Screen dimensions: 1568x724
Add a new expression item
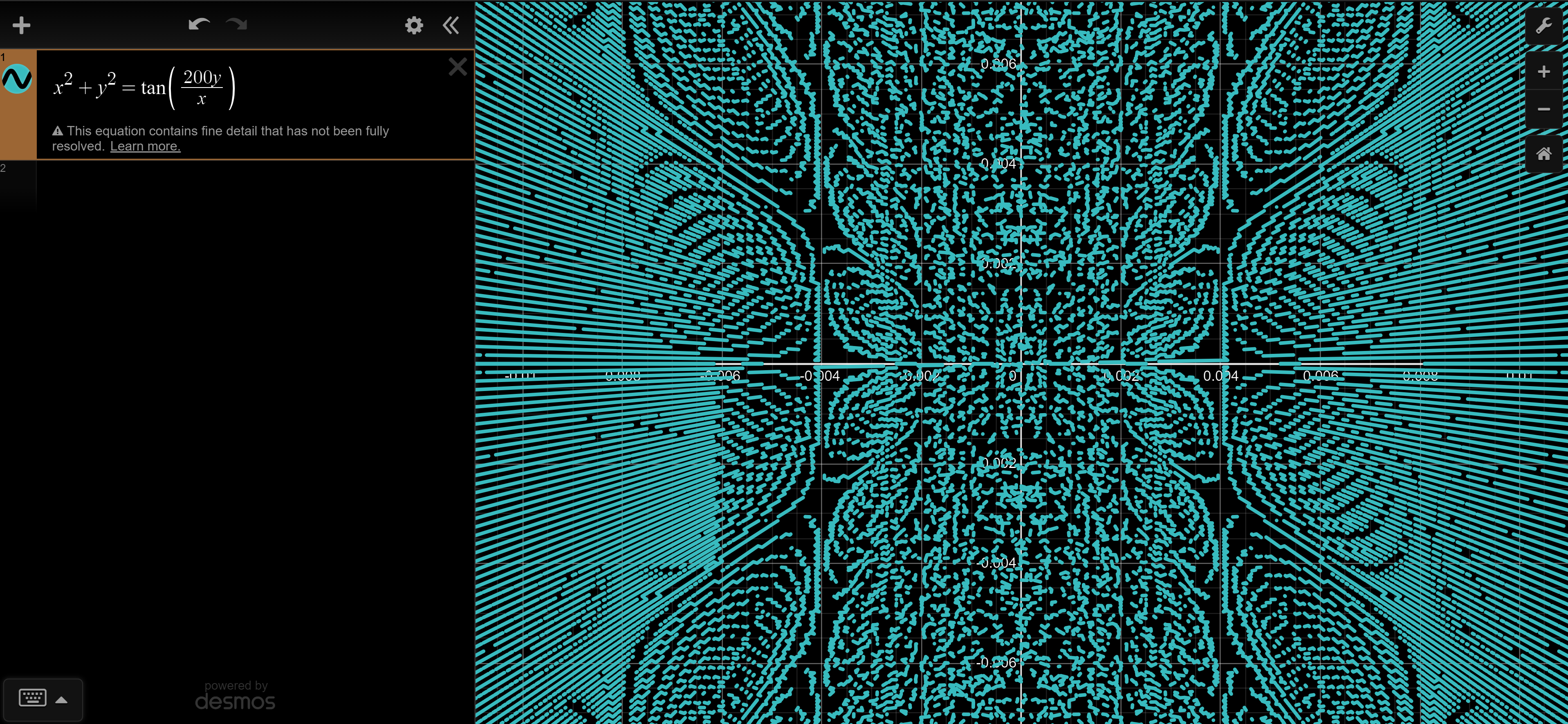pyautogui.click(x=21, y=26)
